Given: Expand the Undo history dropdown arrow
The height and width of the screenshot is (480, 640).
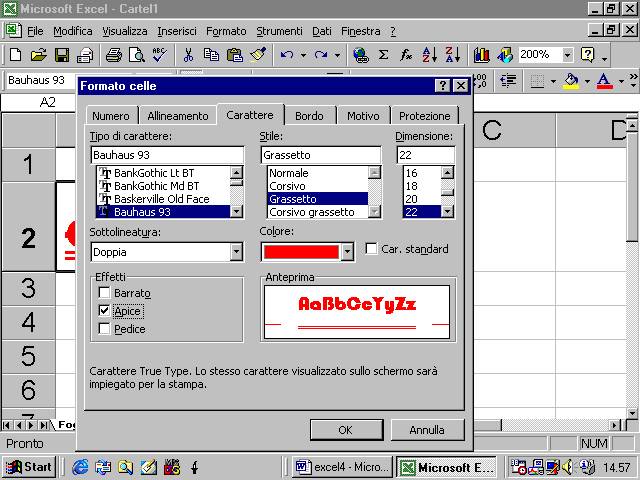Looking at the screenshot, I should coord(303,55).
